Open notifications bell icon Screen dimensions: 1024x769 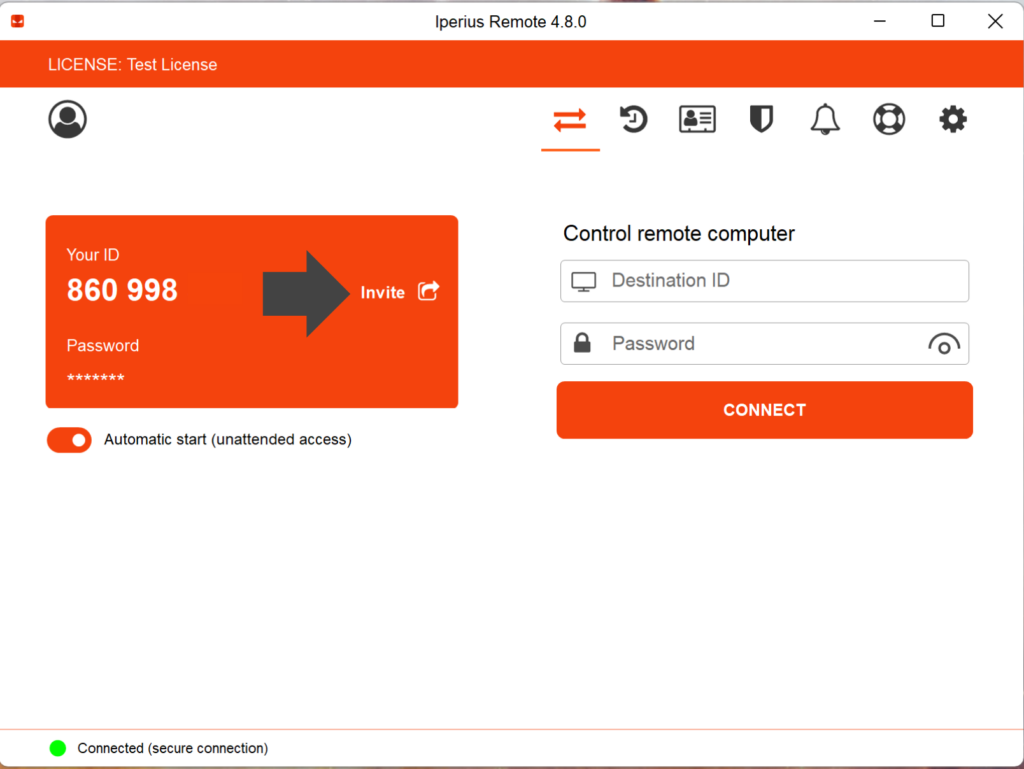825,119
